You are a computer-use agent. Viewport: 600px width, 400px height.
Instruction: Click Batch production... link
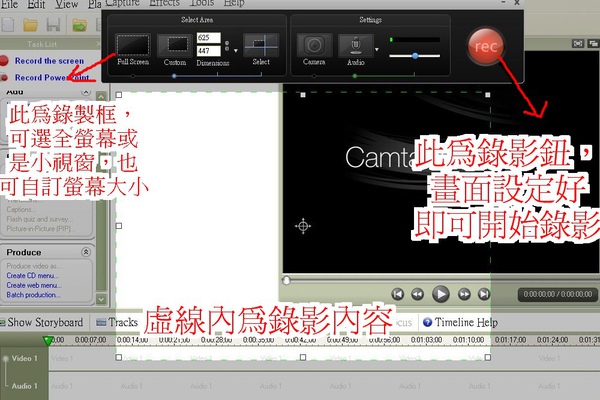click(x=33, y=295)
